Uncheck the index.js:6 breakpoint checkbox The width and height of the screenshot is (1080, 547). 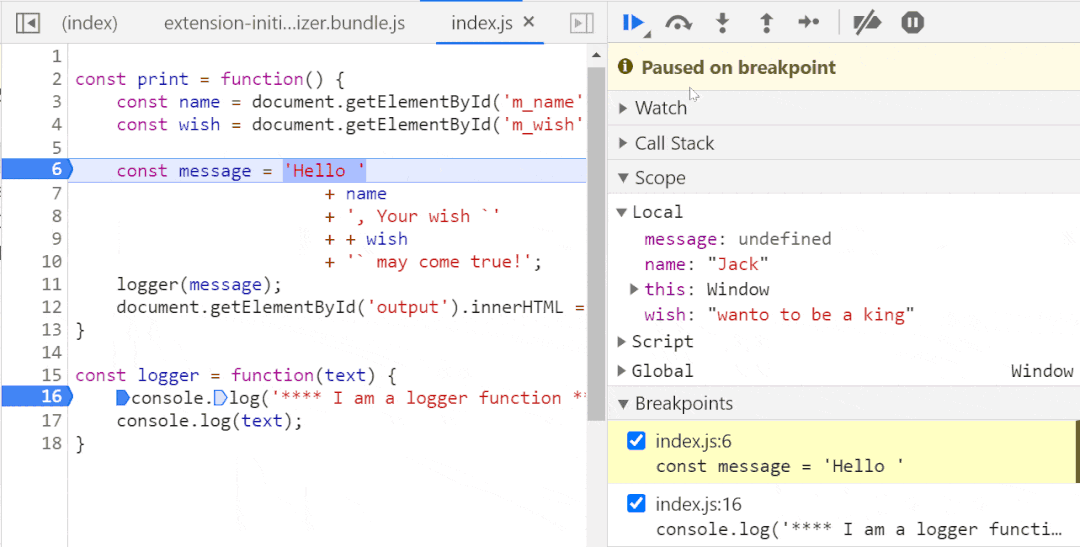pyautogui.click(x=636, y=441)
